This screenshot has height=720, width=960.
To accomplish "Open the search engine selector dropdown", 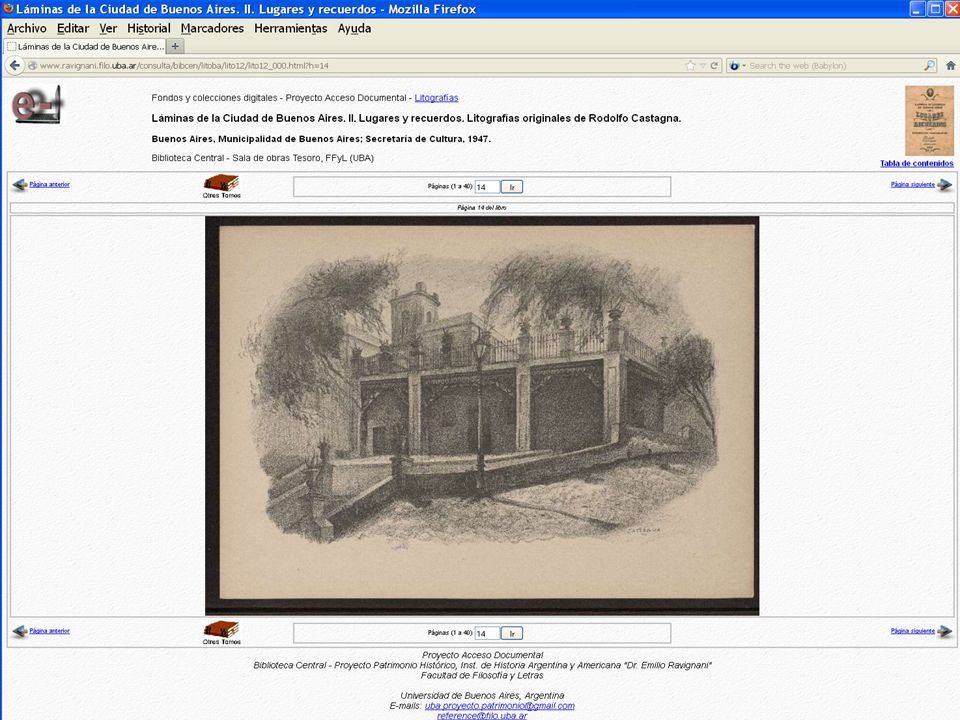I will point(737,66).
